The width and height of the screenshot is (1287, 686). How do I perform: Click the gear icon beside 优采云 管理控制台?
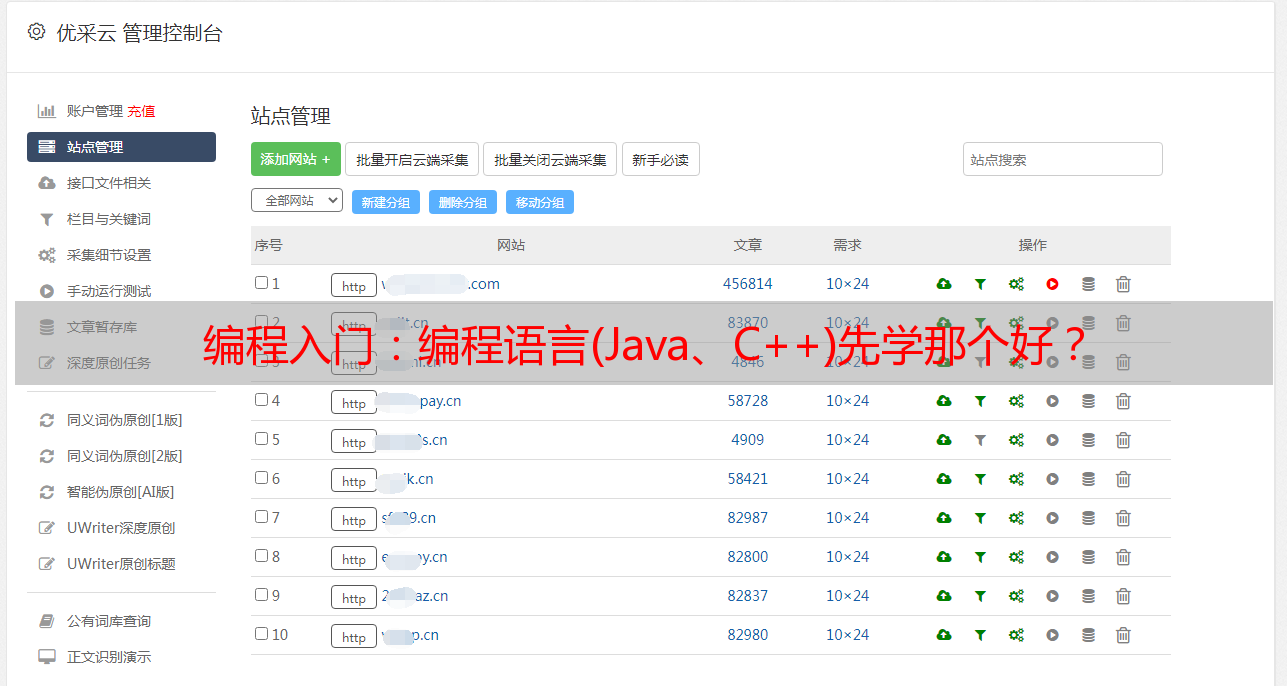36,32
